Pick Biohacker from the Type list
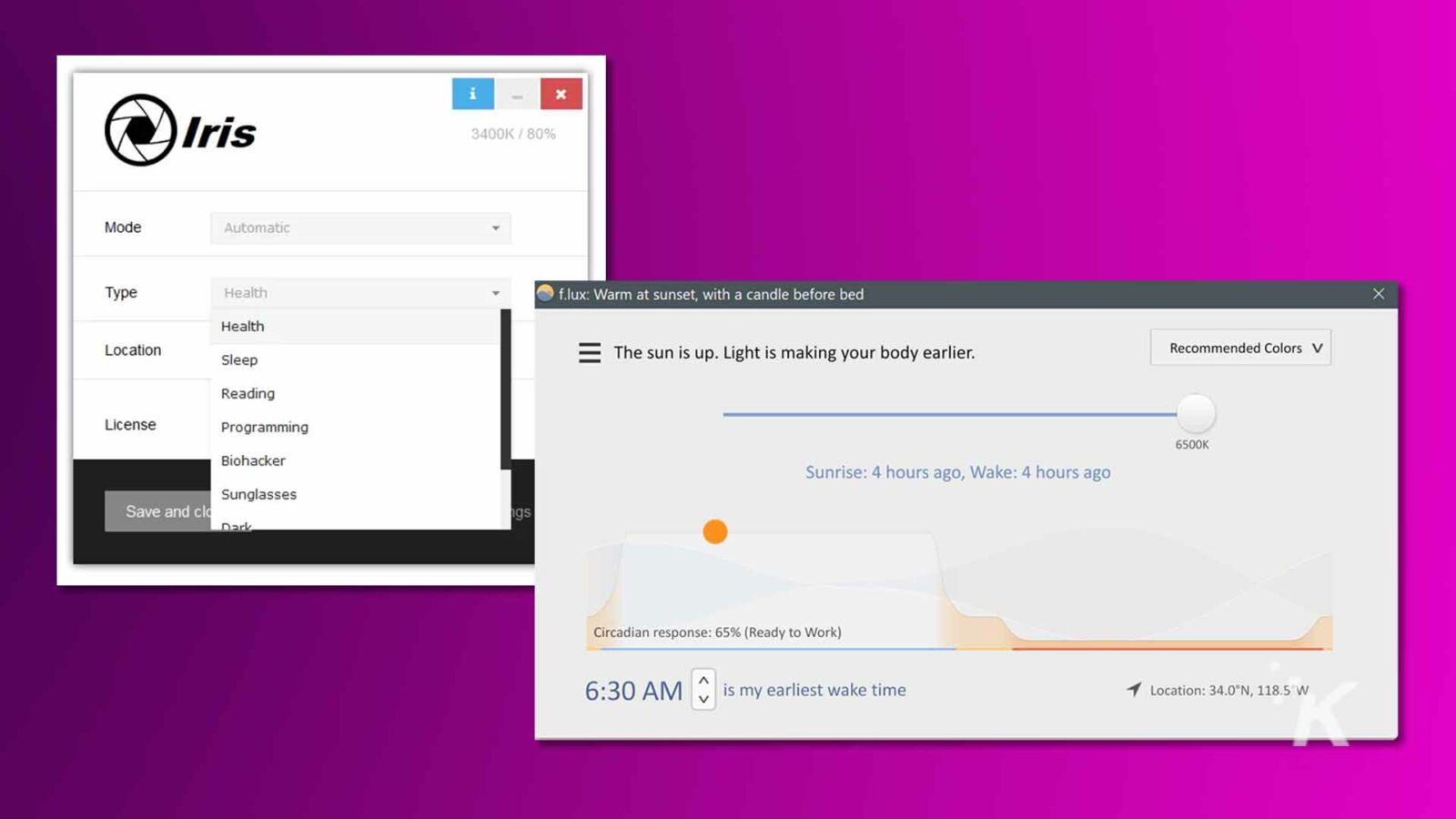The width and height of the screenshot is (1456, 819). [x=355, y=461]
